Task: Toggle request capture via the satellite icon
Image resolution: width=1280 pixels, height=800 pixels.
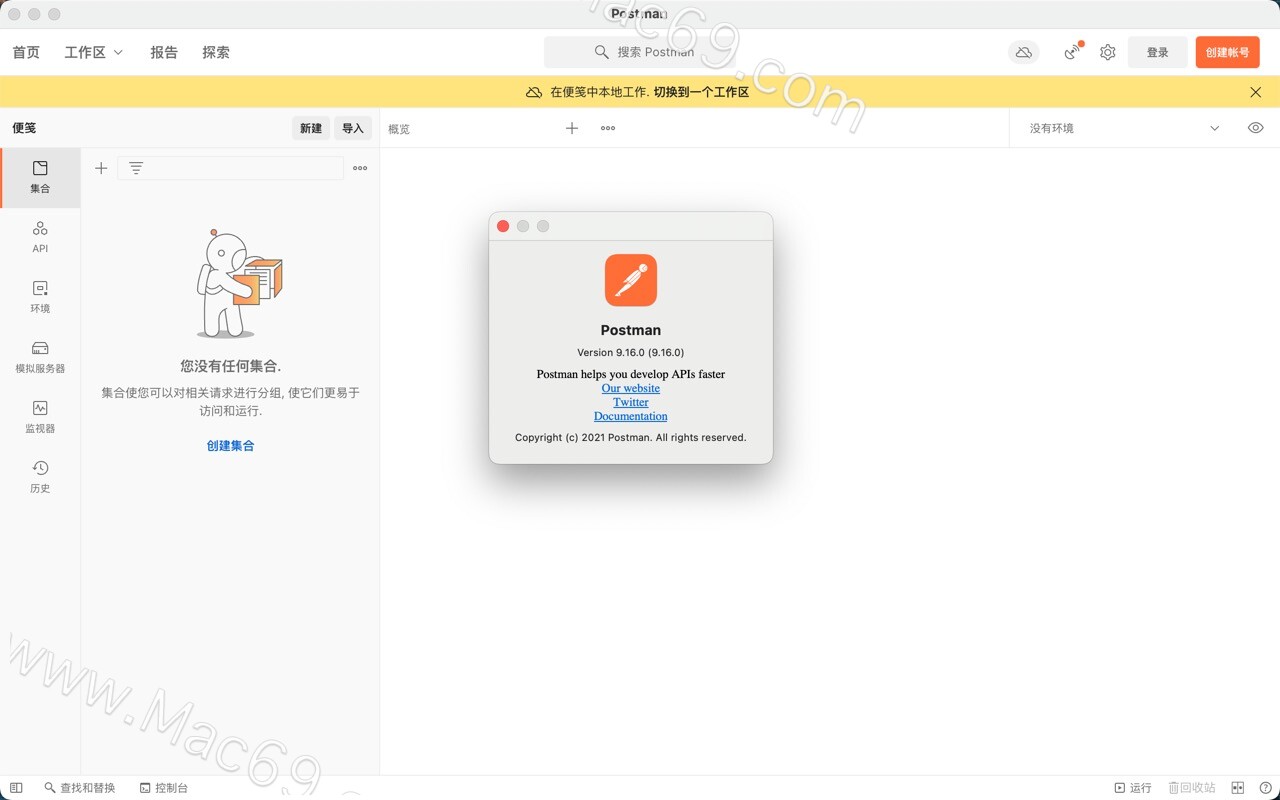Action: 1070,52
